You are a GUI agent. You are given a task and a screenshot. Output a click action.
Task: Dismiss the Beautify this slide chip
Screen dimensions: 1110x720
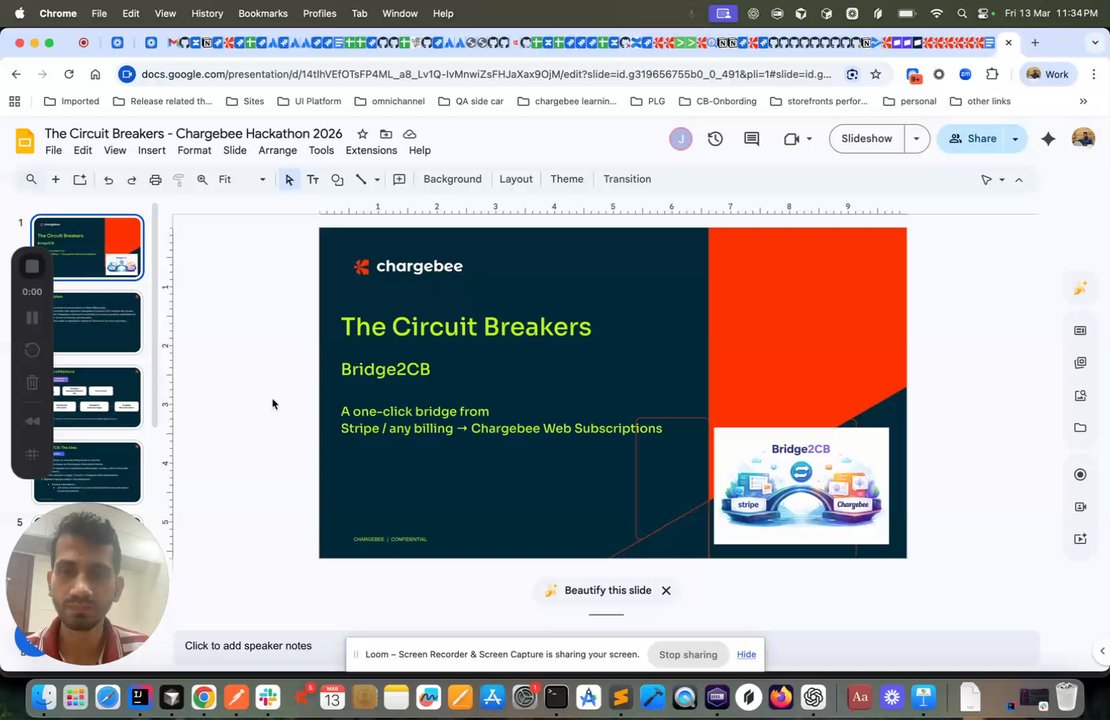[x=666, y=590]
